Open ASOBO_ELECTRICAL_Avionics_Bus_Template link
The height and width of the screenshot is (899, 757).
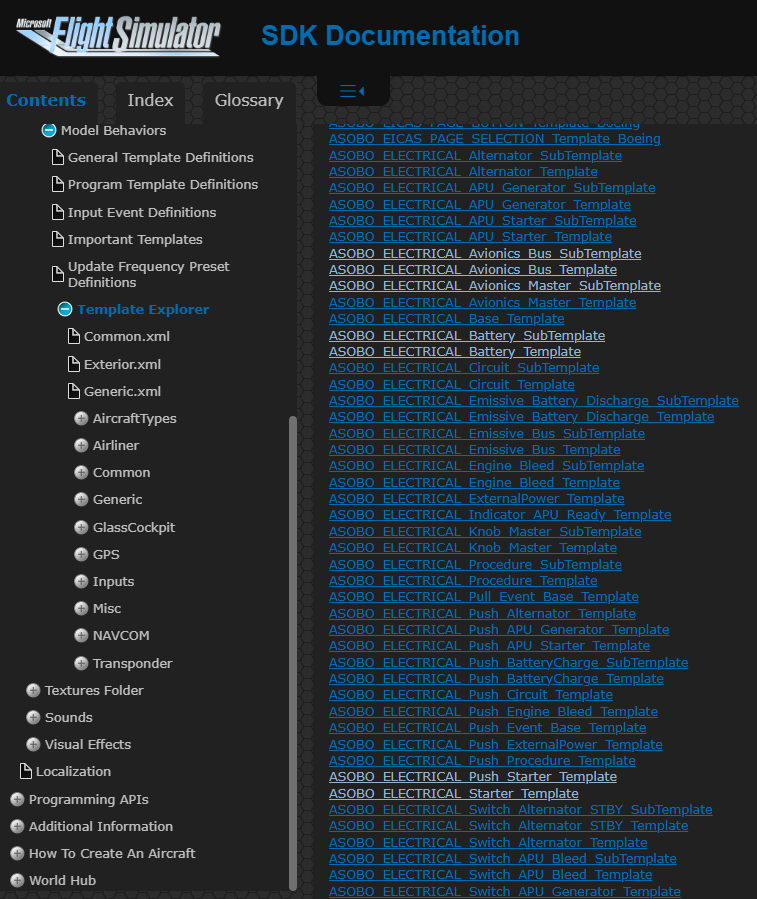473,269
